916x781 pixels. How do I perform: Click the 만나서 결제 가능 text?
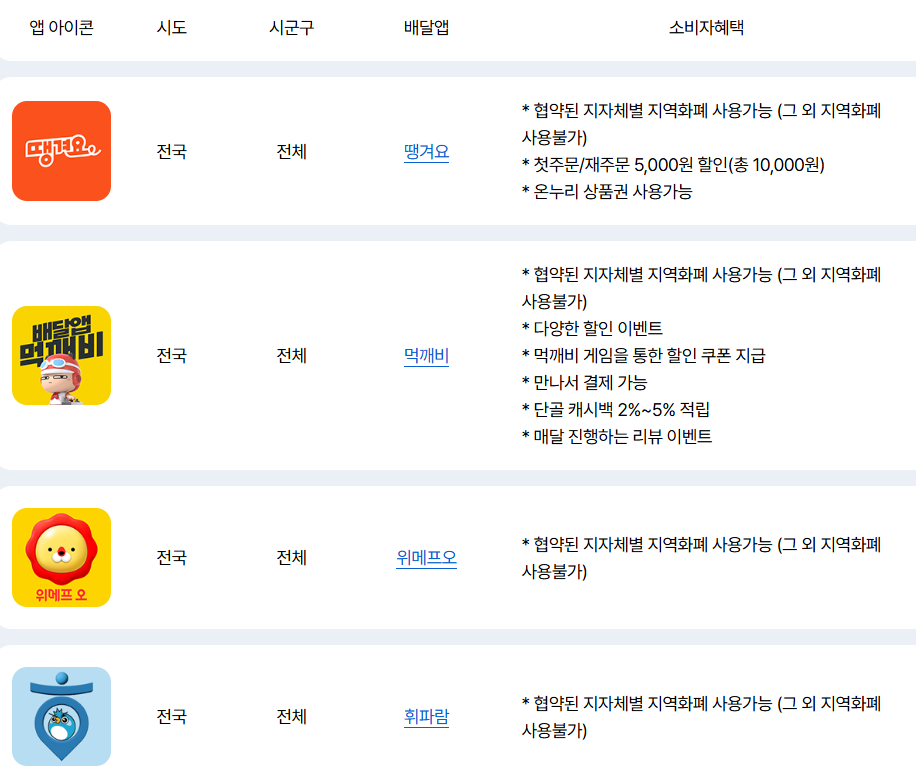click(584, 382)
